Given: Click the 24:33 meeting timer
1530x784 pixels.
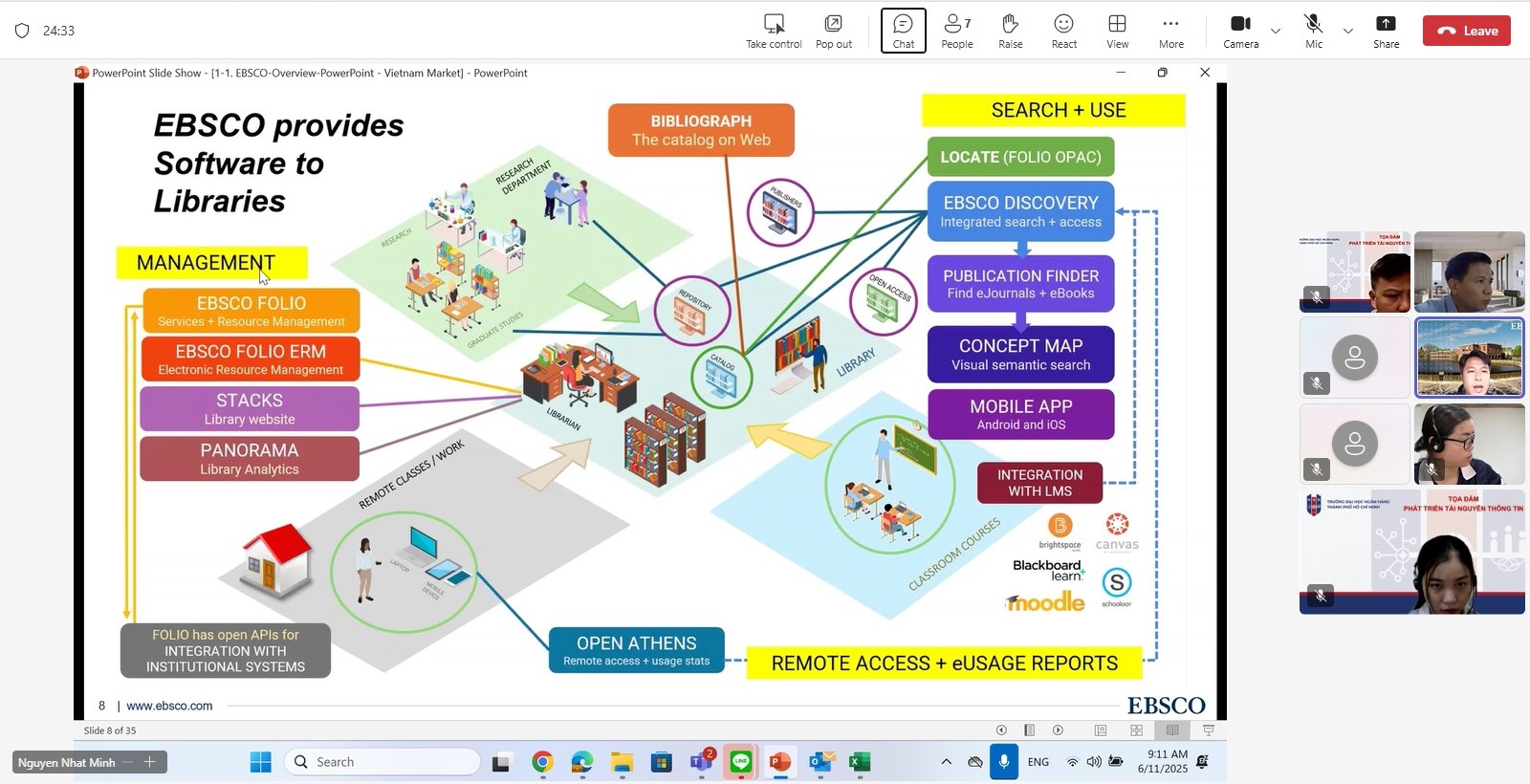Looking at the screenshot, I should pyautogui.click(x=58, y=31).
